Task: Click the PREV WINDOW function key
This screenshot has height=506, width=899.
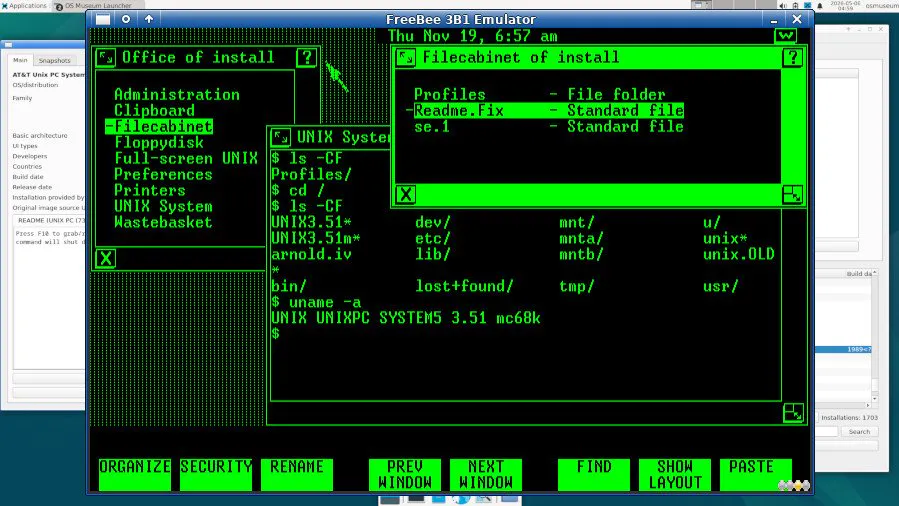Action: [405, 474]
